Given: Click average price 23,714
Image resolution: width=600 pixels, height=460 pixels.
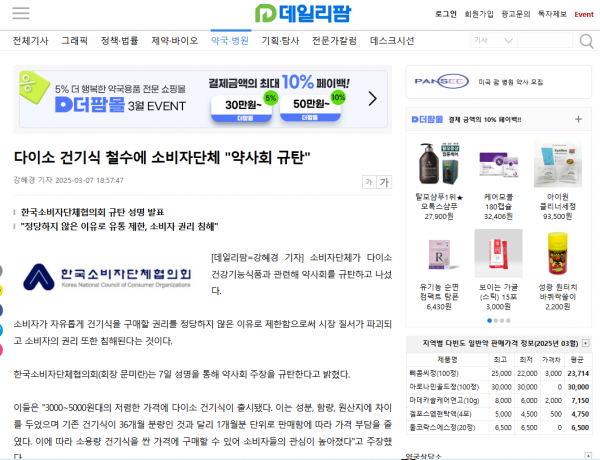Looking at the screenshot, I should tap(578, 373).
